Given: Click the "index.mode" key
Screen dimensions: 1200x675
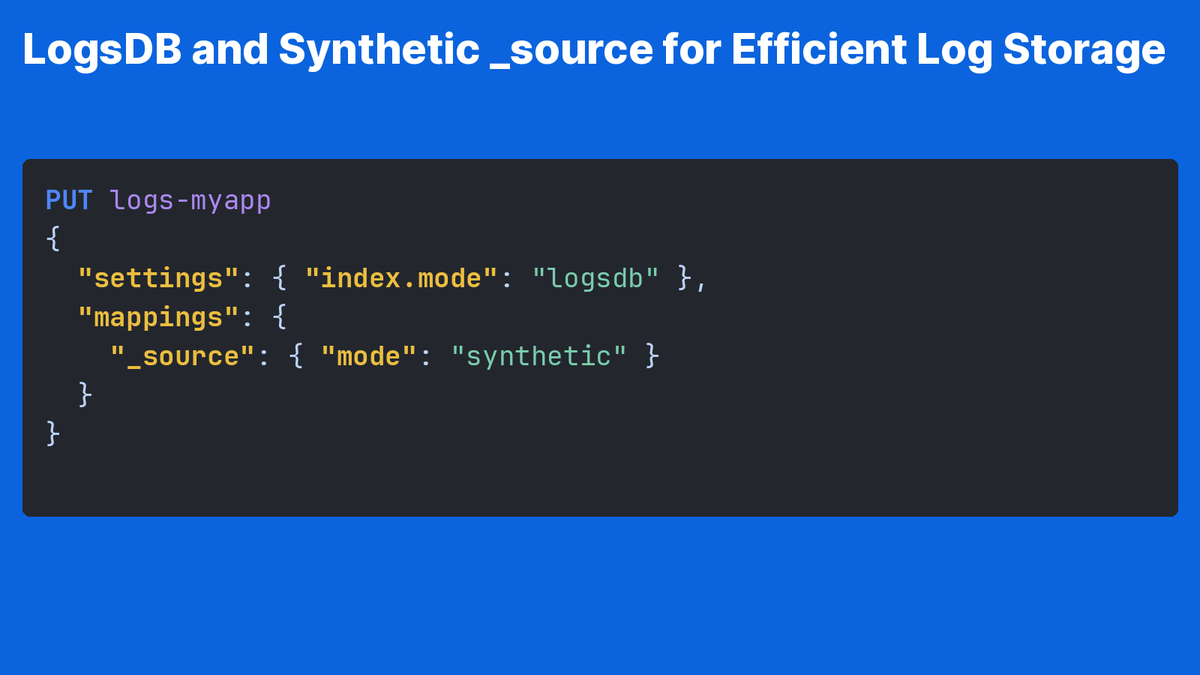Looking at the screenshot, I should (401, 278).
